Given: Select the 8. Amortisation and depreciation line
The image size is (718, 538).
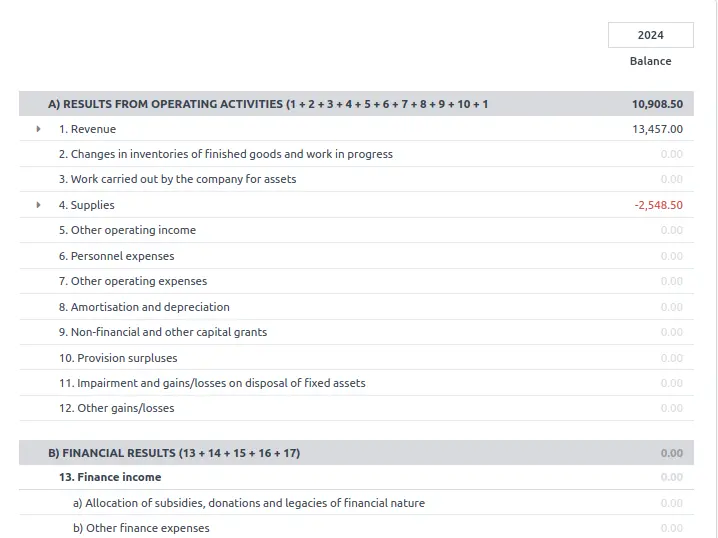Looking at the screenshot, I should click(144, 307).
